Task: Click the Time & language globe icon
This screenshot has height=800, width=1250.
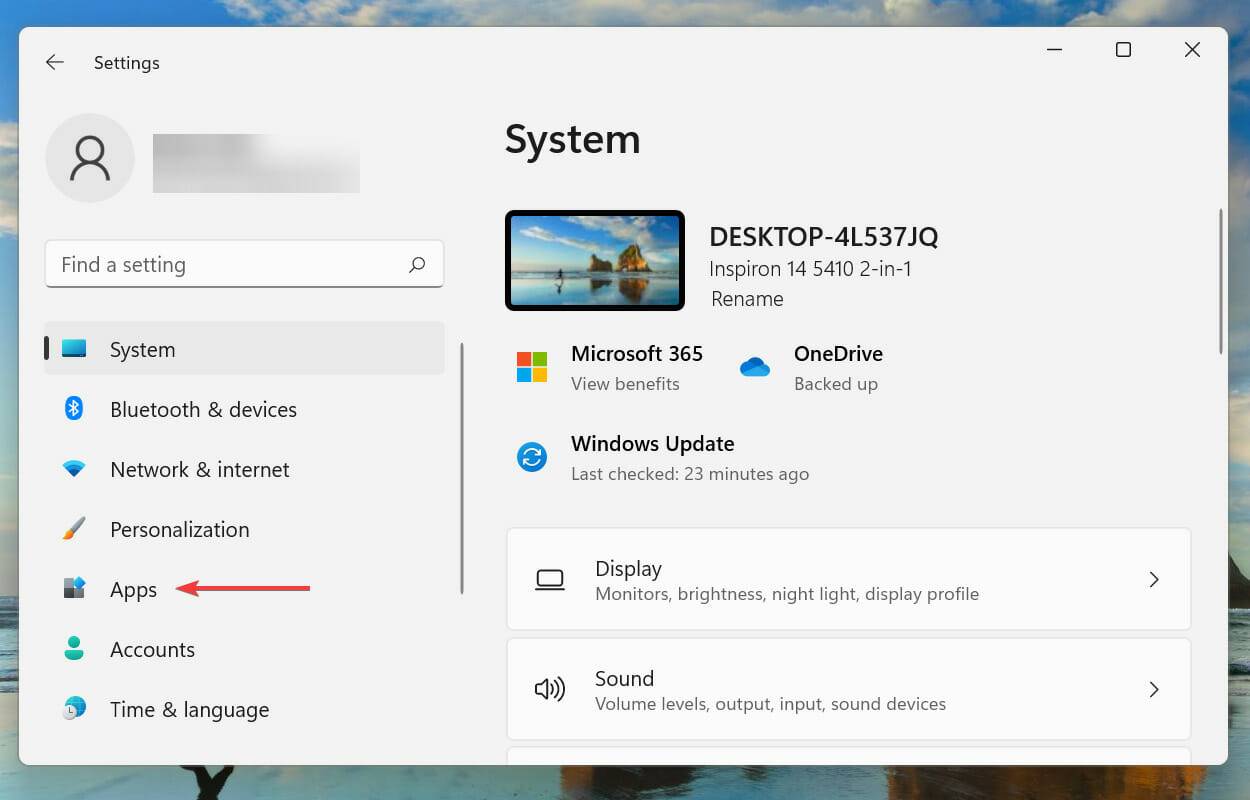Action: click(74, 708)
